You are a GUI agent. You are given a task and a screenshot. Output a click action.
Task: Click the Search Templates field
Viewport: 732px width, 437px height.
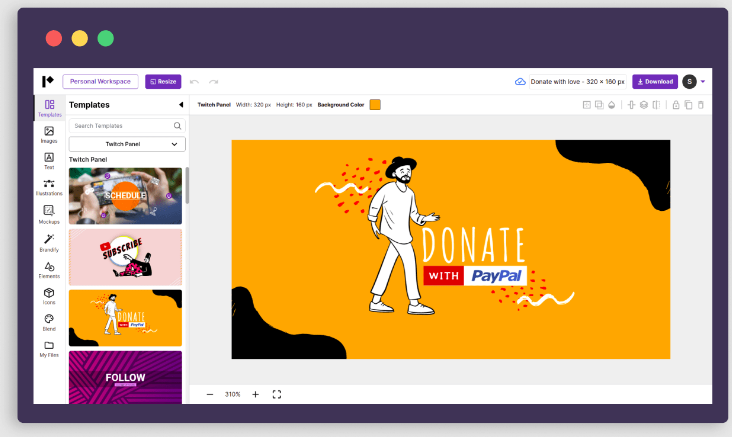[x=127, y=126]
